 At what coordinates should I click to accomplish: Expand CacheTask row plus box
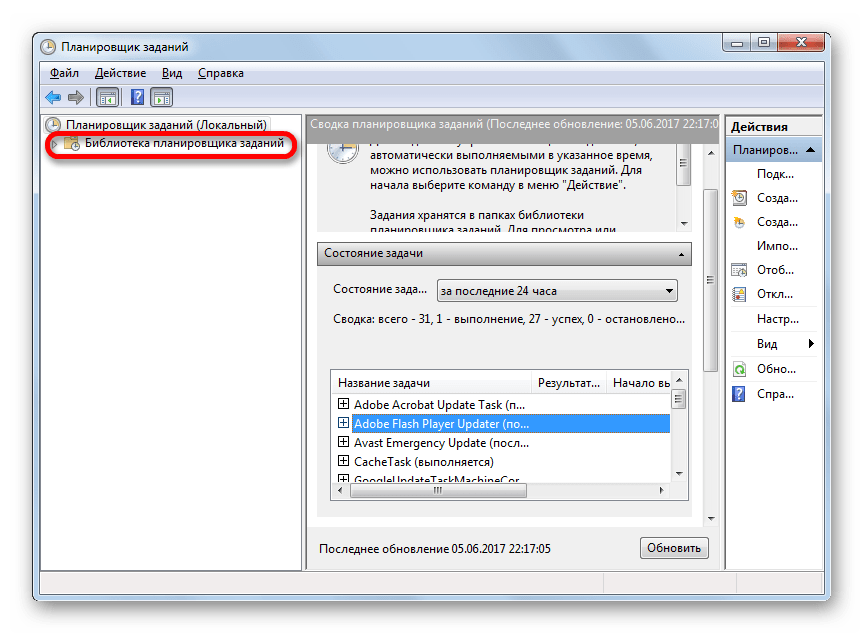coord(343,461)
